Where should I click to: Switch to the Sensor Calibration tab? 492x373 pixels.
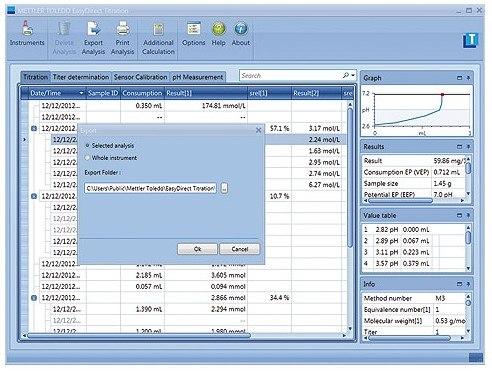pos(140,77)
